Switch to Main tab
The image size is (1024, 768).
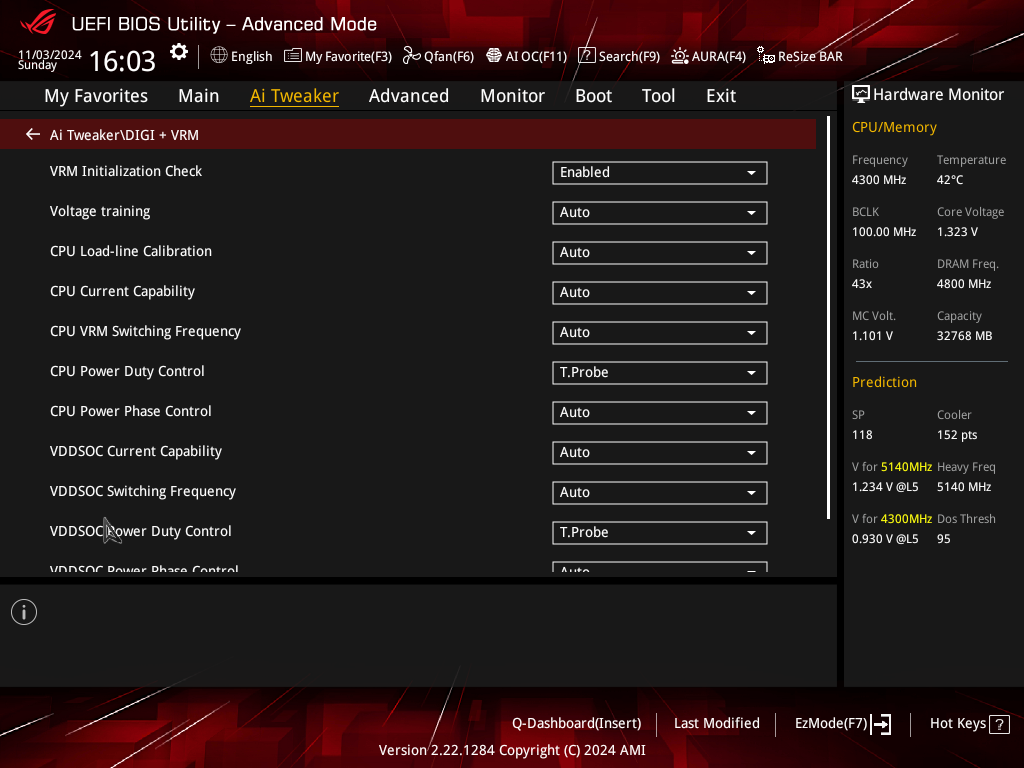tap(199, 96)
